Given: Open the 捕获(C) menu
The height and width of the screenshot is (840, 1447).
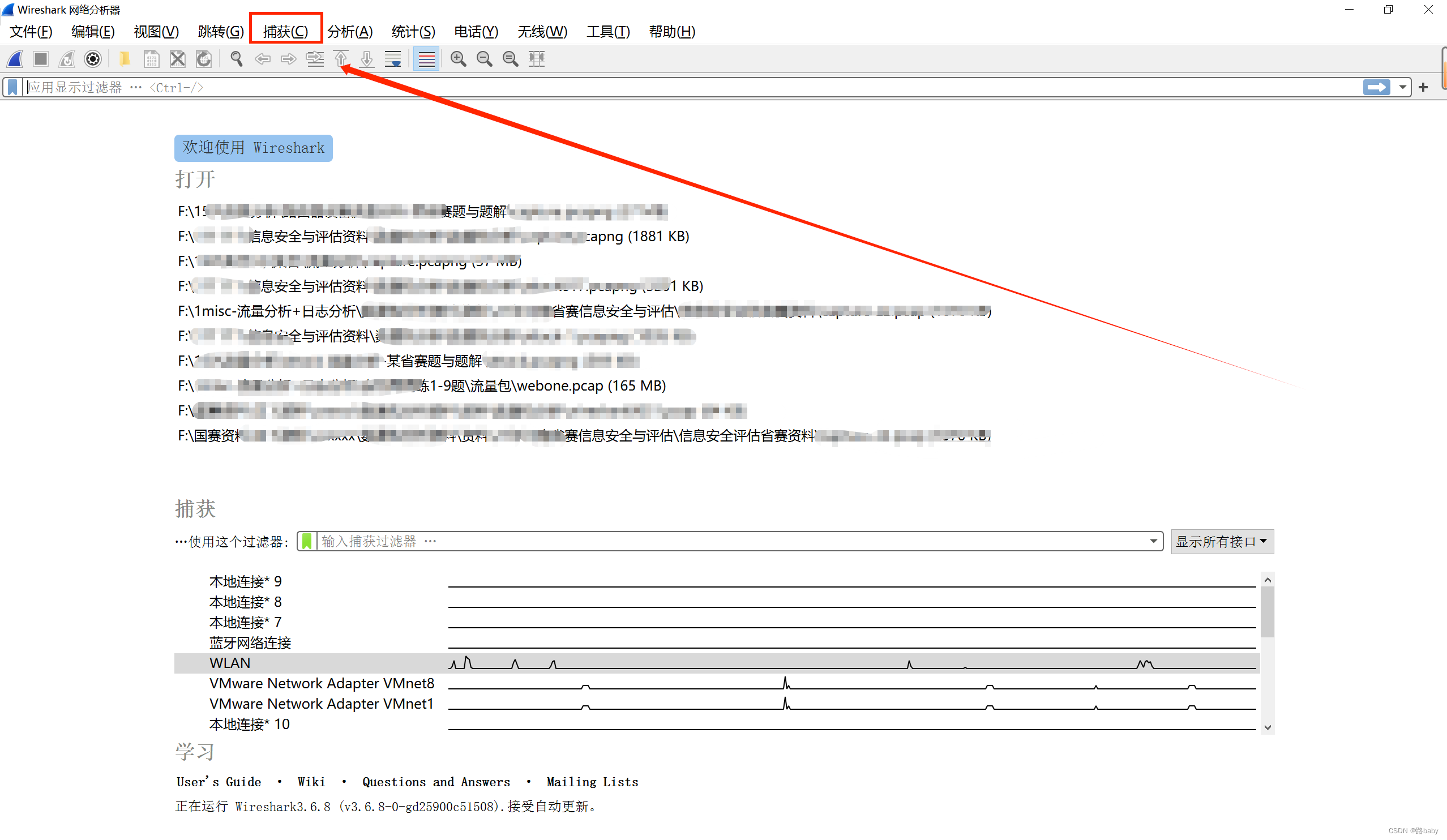Looking at the screenshot, I should tap(285, 32).
